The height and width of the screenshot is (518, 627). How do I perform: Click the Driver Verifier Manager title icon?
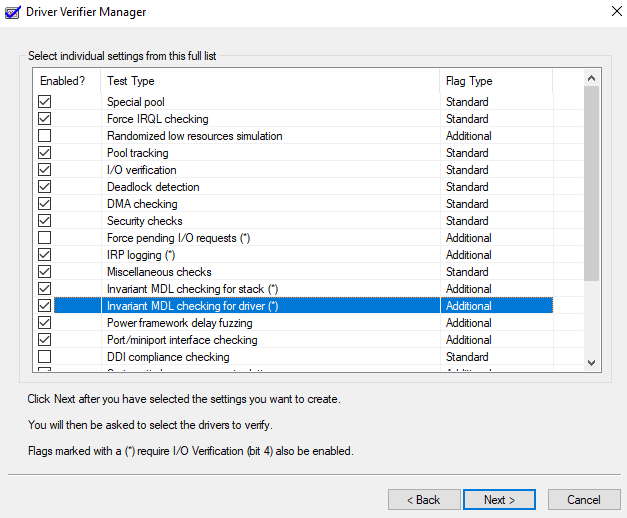pyautogui.click(x=11, y=12)
